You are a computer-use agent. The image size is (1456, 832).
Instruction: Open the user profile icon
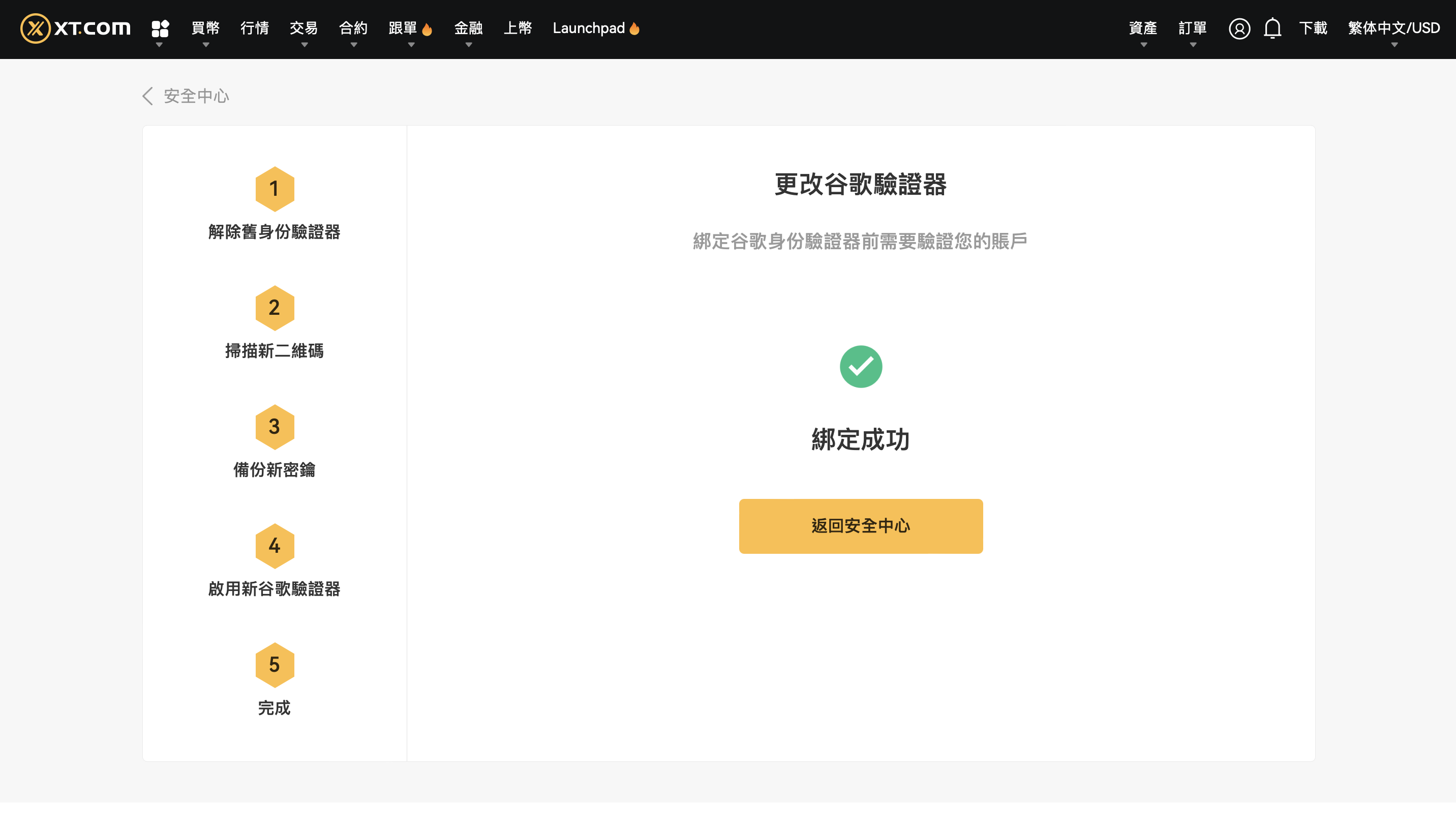tap(1239, 28)
